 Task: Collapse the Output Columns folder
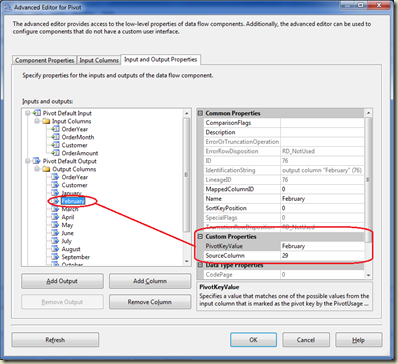tap(37, 169)
